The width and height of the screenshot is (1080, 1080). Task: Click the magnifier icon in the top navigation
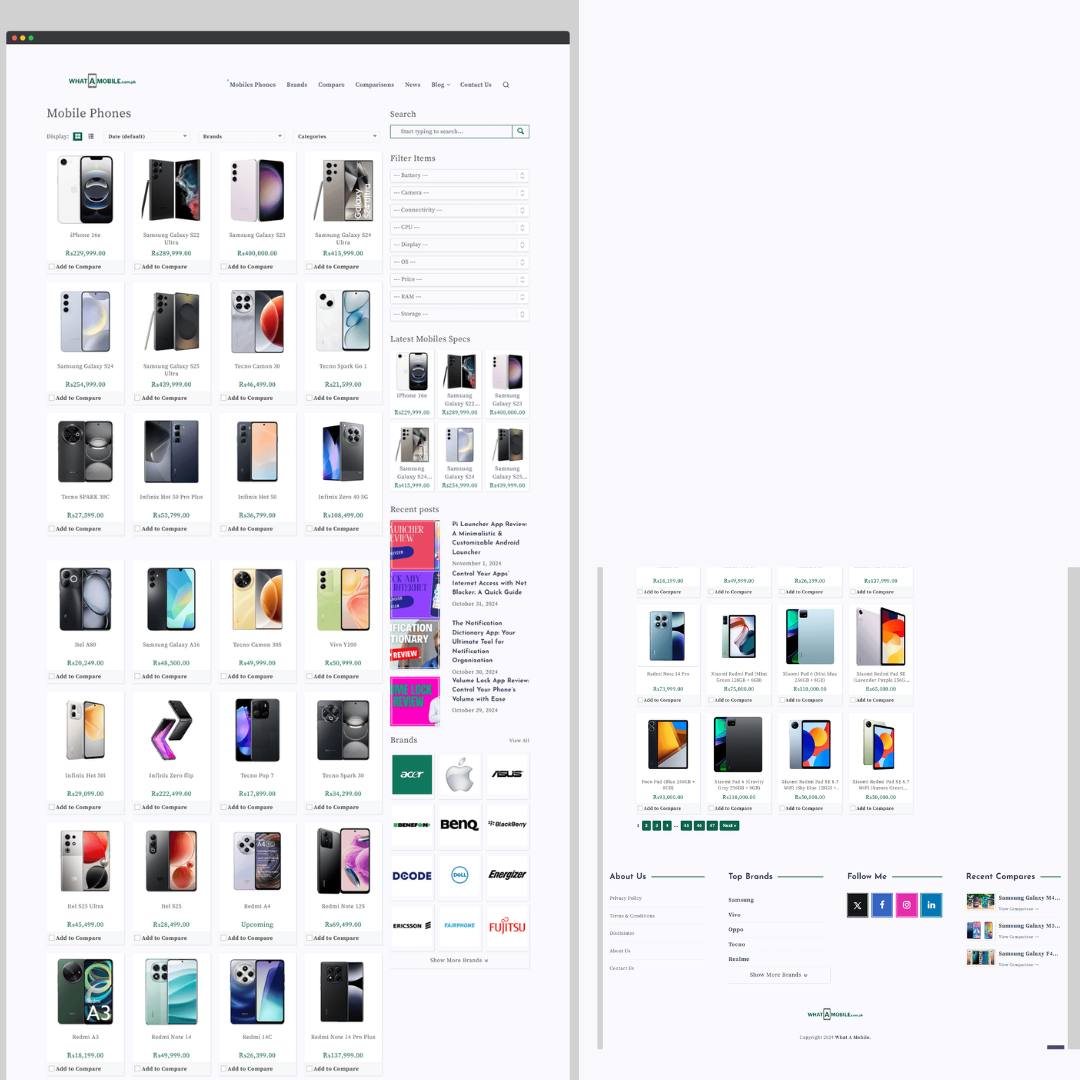(x=506, y=85)
